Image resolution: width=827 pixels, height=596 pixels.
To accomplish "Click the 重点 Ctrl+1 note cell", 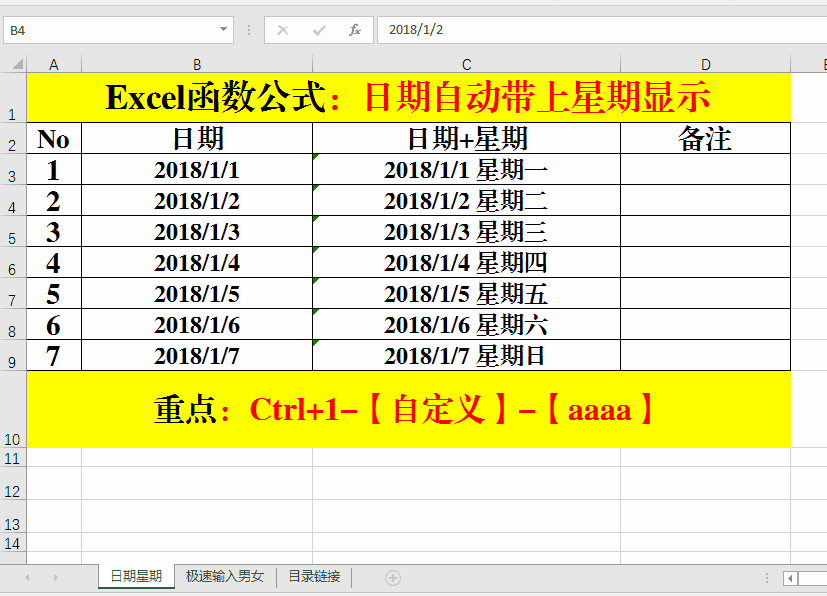I will pyautogui.click(x=409, y=409).
